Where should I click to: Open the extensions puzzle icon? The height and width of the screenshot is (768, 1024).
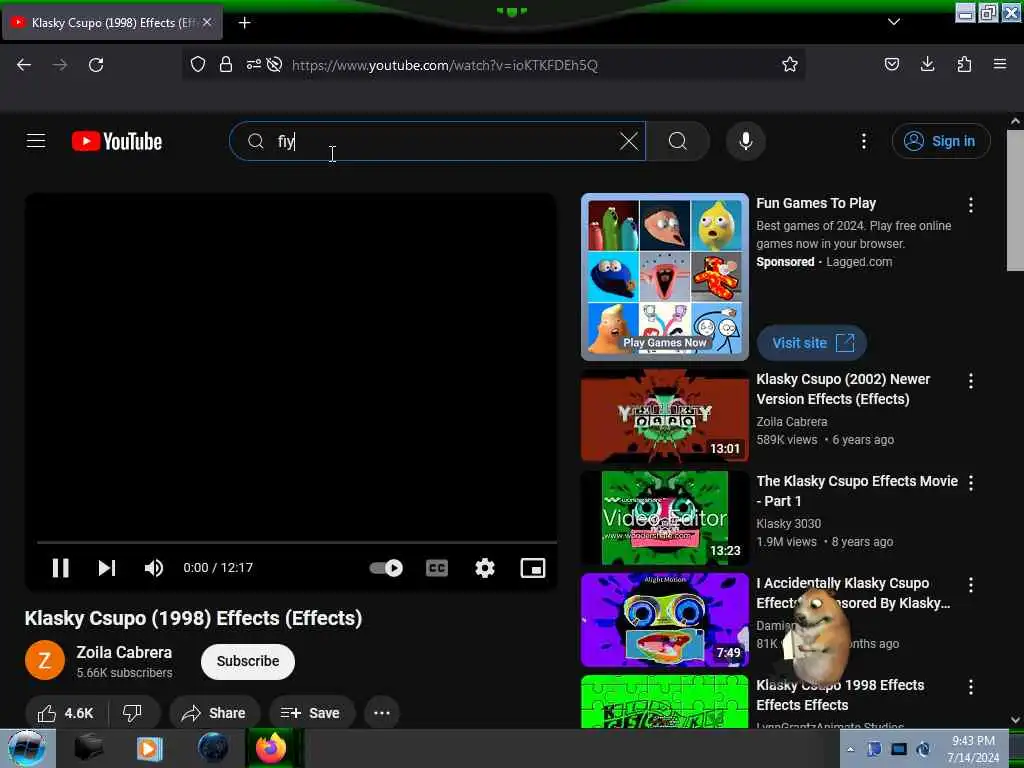[x=964, y=64]
